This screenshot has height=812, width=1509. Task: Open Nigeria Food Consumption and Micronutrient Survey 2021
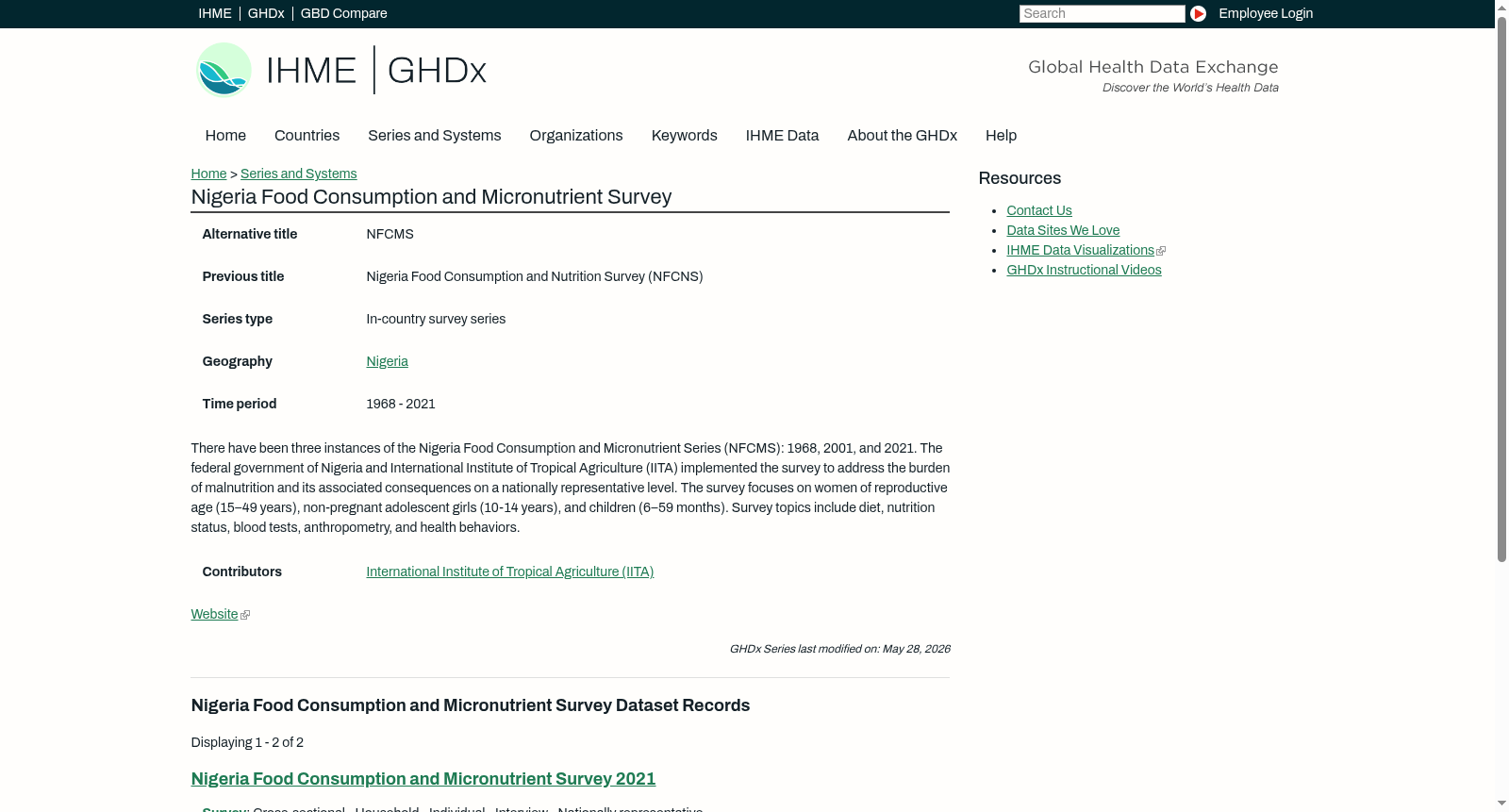(x=423, y=779)
